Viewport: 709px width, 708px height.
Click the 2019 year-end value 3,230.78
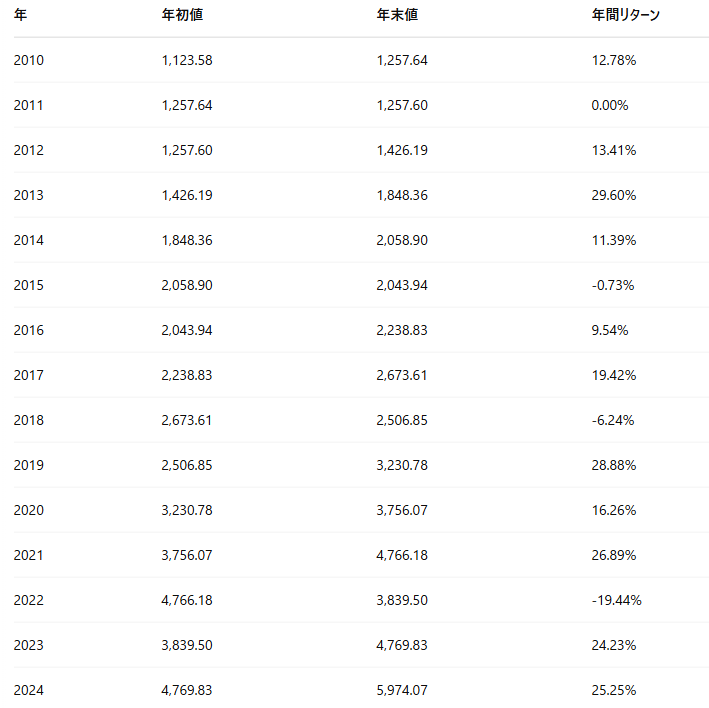pyautogui.click(x=402, y=465)
